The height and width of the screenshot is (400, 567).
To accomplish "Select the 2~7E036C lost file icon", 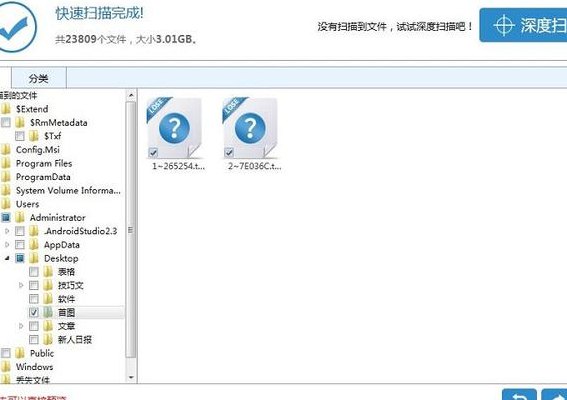I will (250, 128).
